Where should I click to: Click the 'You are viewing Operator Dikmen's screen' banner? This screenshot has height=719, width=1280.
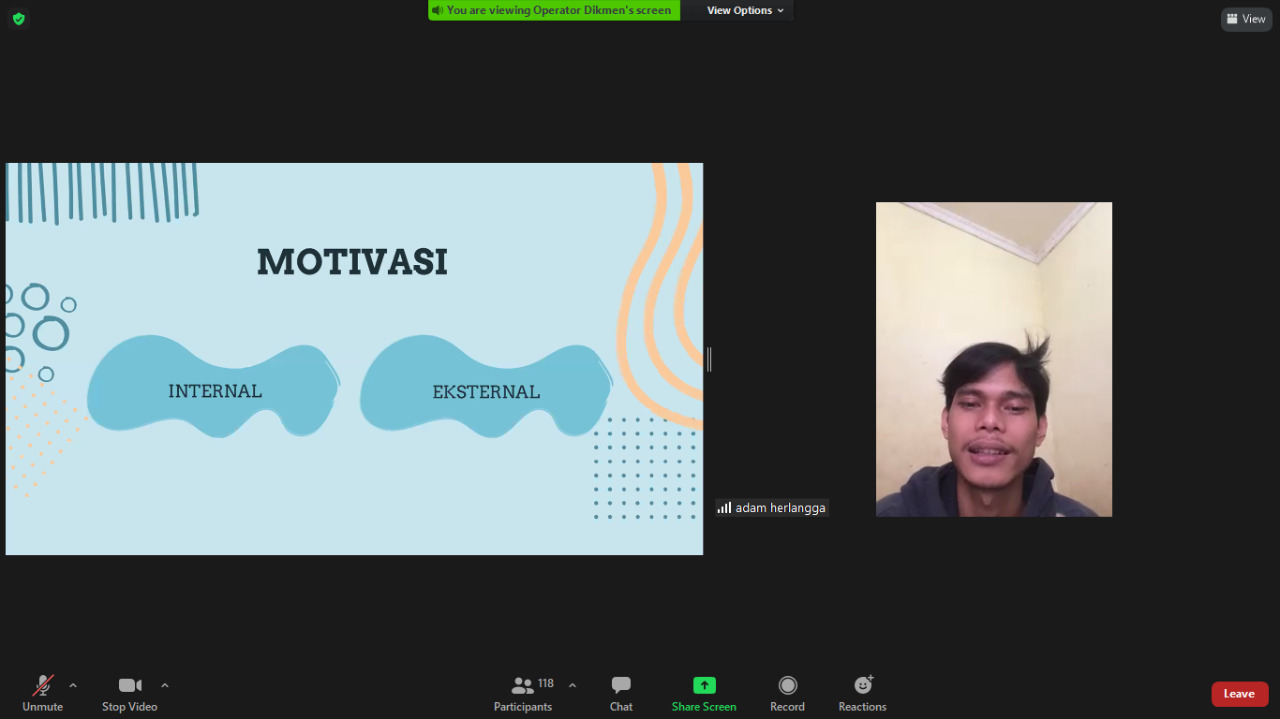[x=554, y=10]
